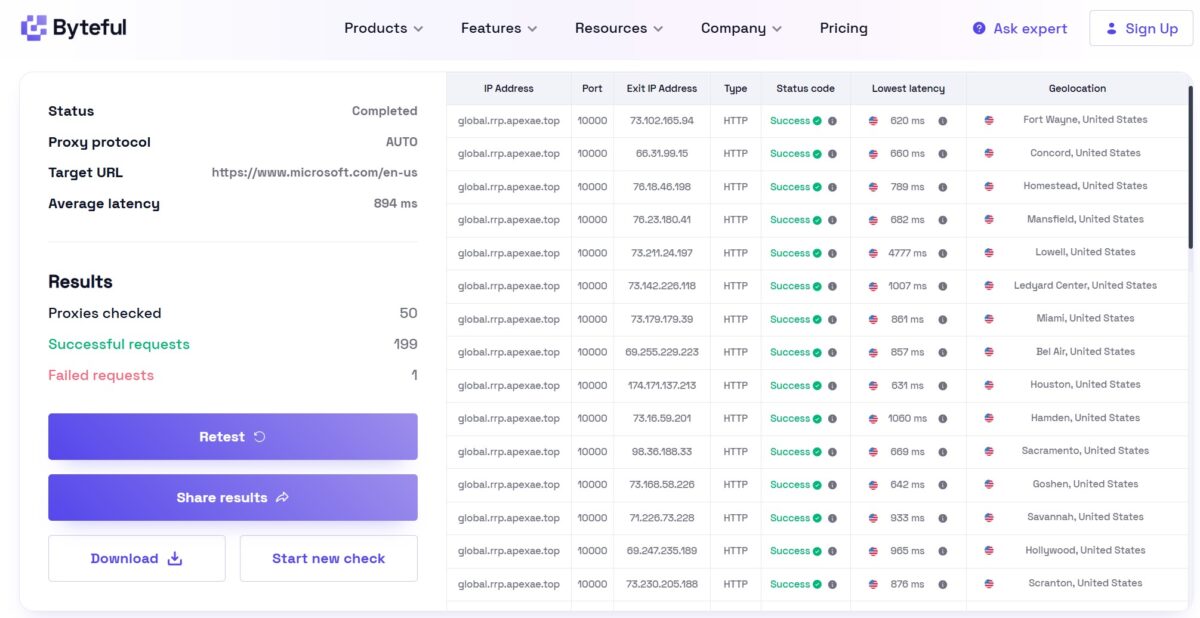Click exit IP 73.230.205.188
The height and width of the screenshot is (618, 1200).
coord(662,584)
